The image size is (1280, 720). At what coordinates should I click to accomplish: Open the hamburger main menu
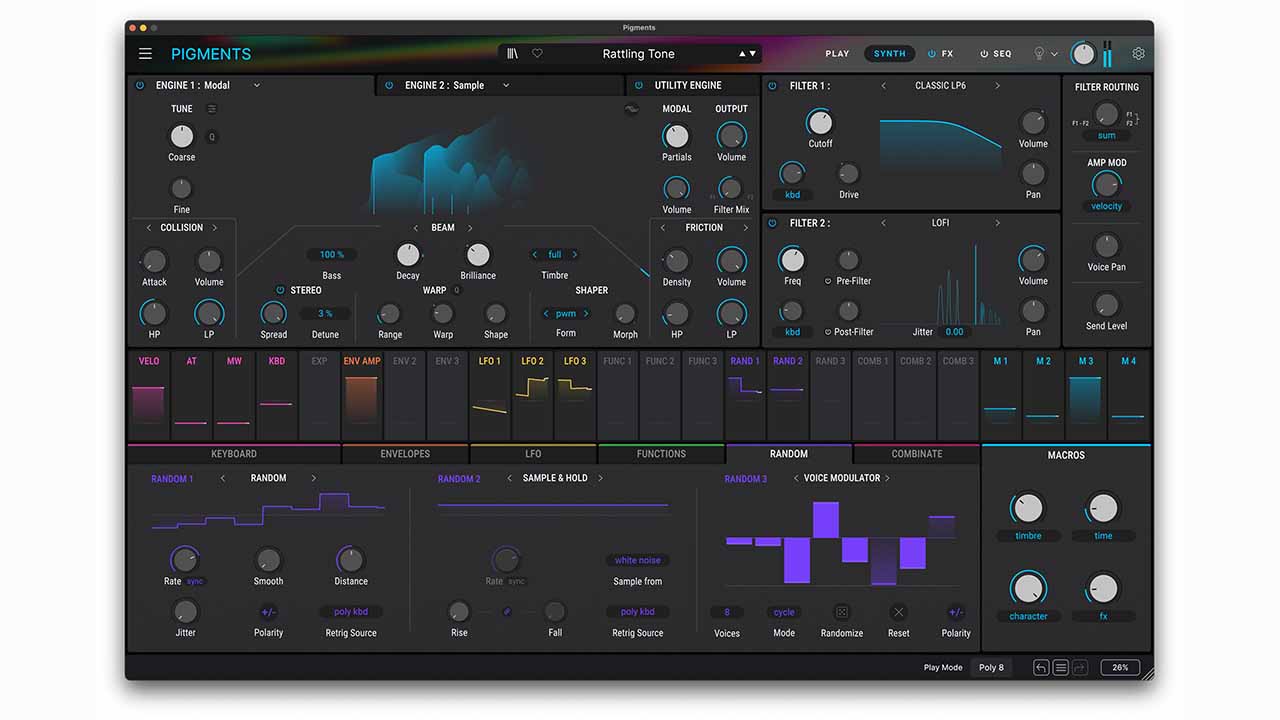pyautogui.click(x=146, y=54)
